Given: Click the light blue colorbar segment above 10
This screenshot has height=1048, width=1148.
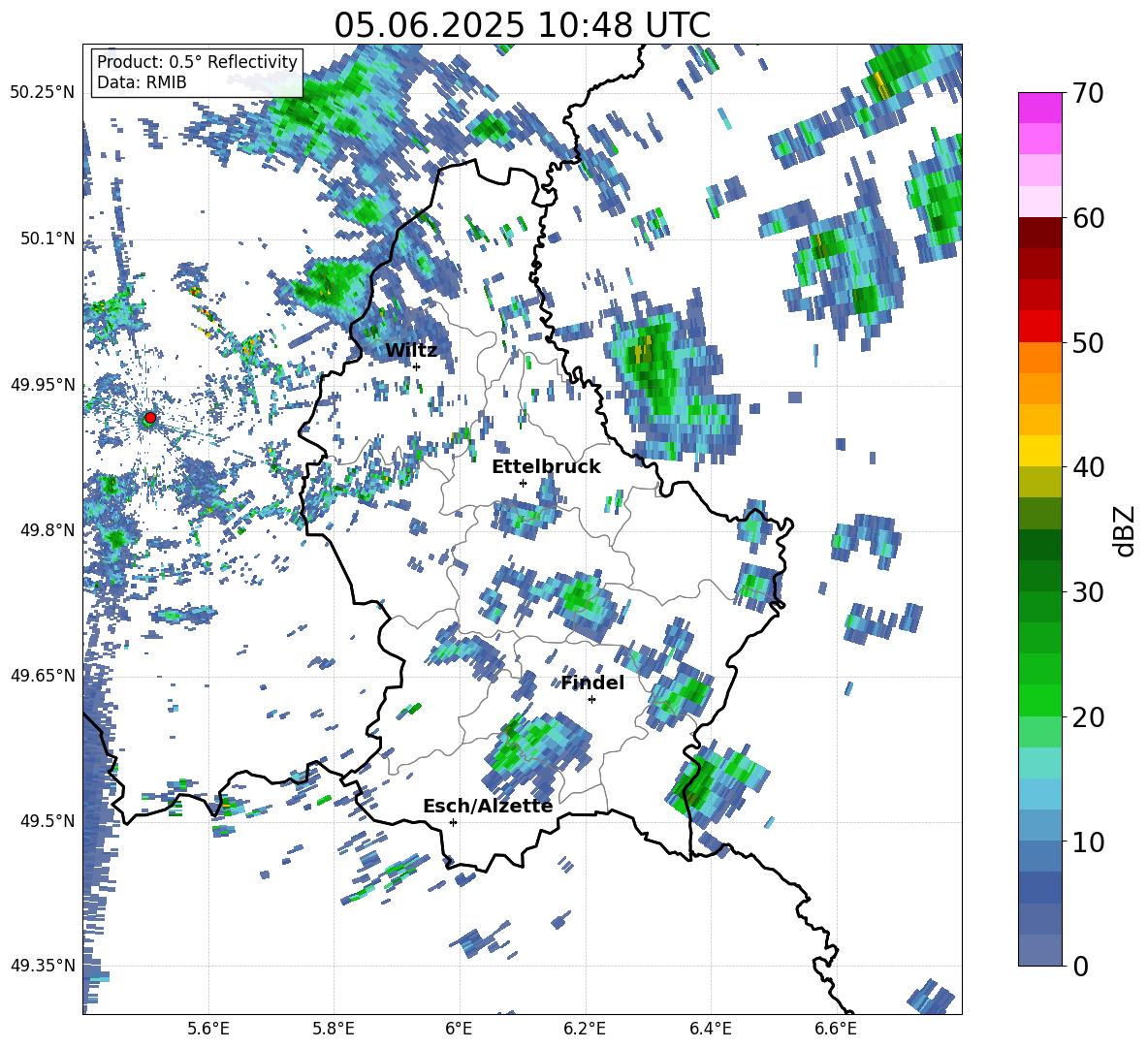Looking at the screenshot, I should [x=1039, y=794].
